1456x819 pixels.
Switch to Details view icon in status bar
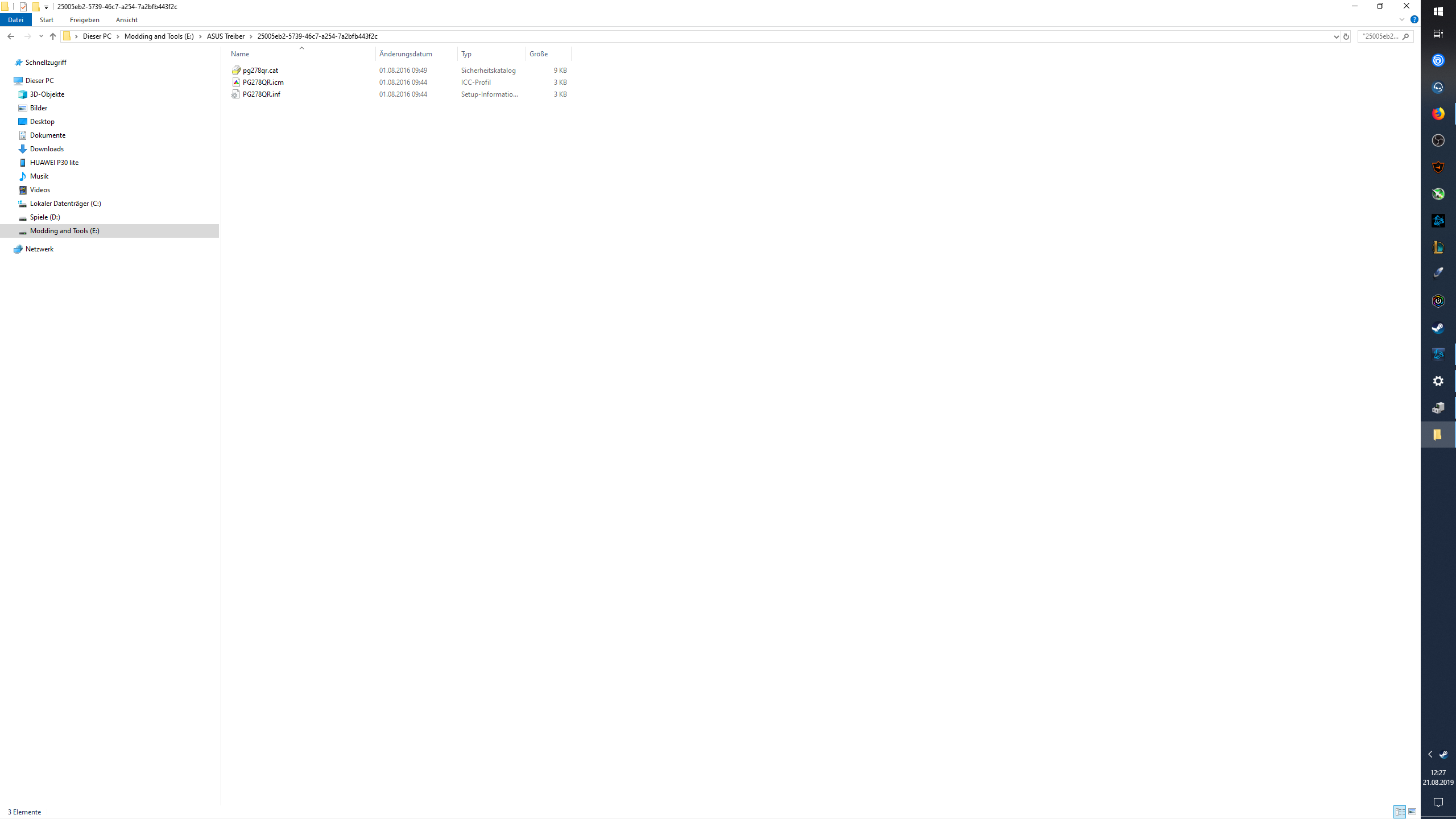(1400, 812)
